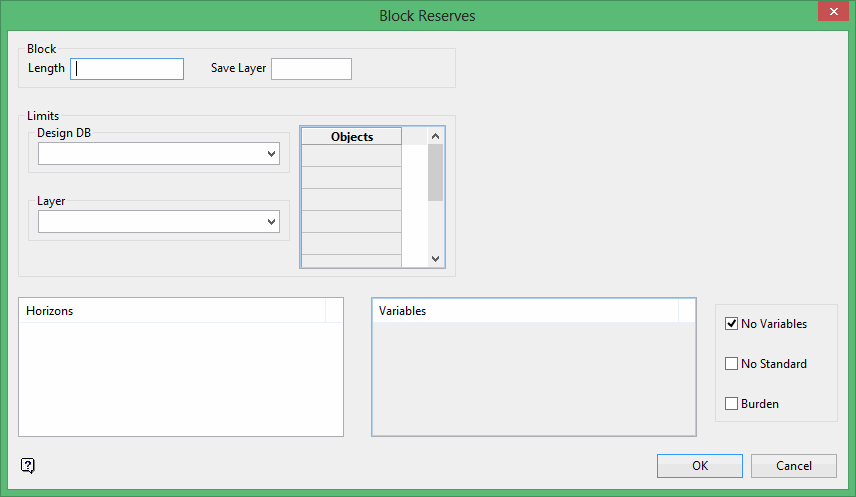Select the Objects column header
Screen dimensions: 856x497
[x=351, y=137]
